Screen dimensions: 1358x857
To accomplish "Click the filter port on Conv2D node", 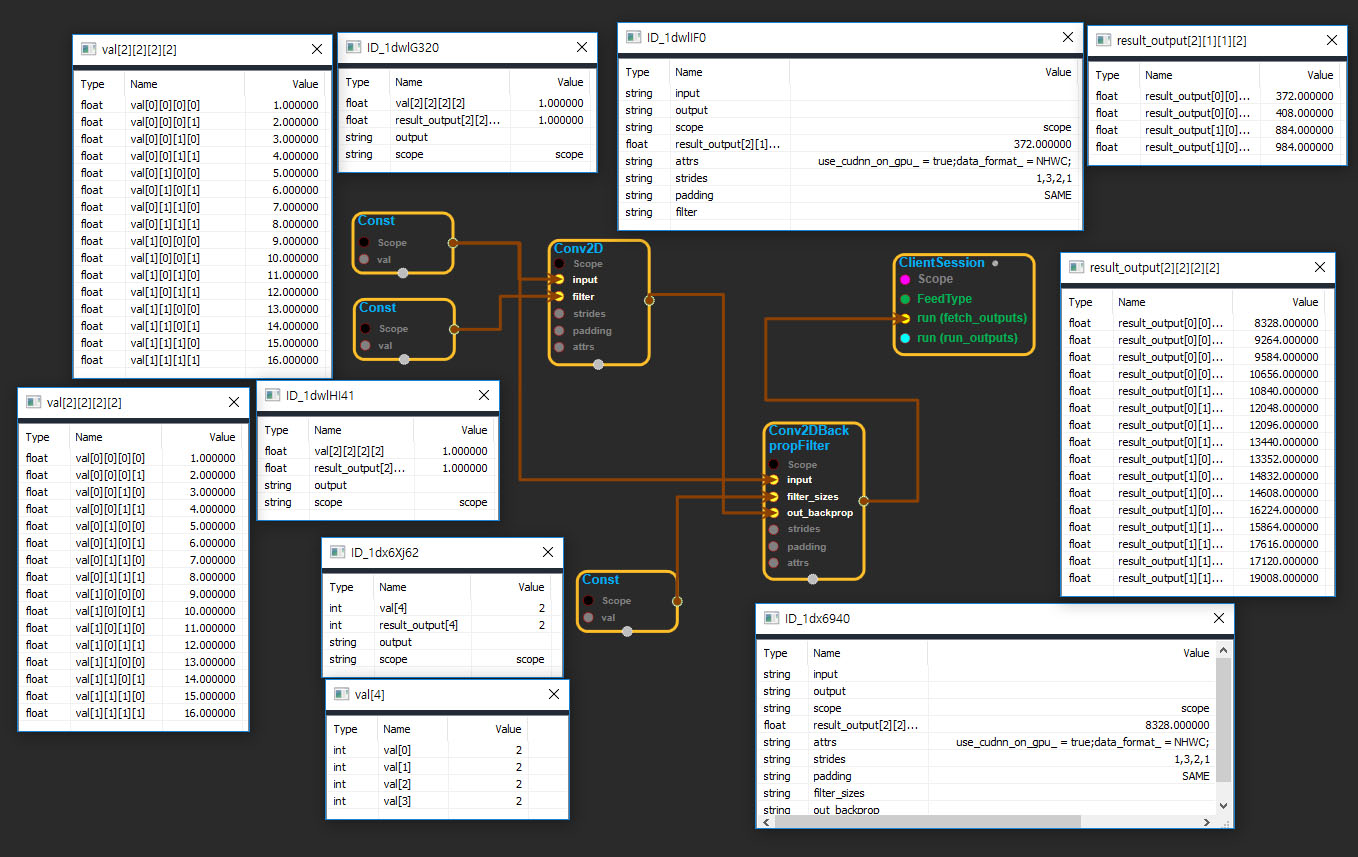I will [x=559, y=297].
